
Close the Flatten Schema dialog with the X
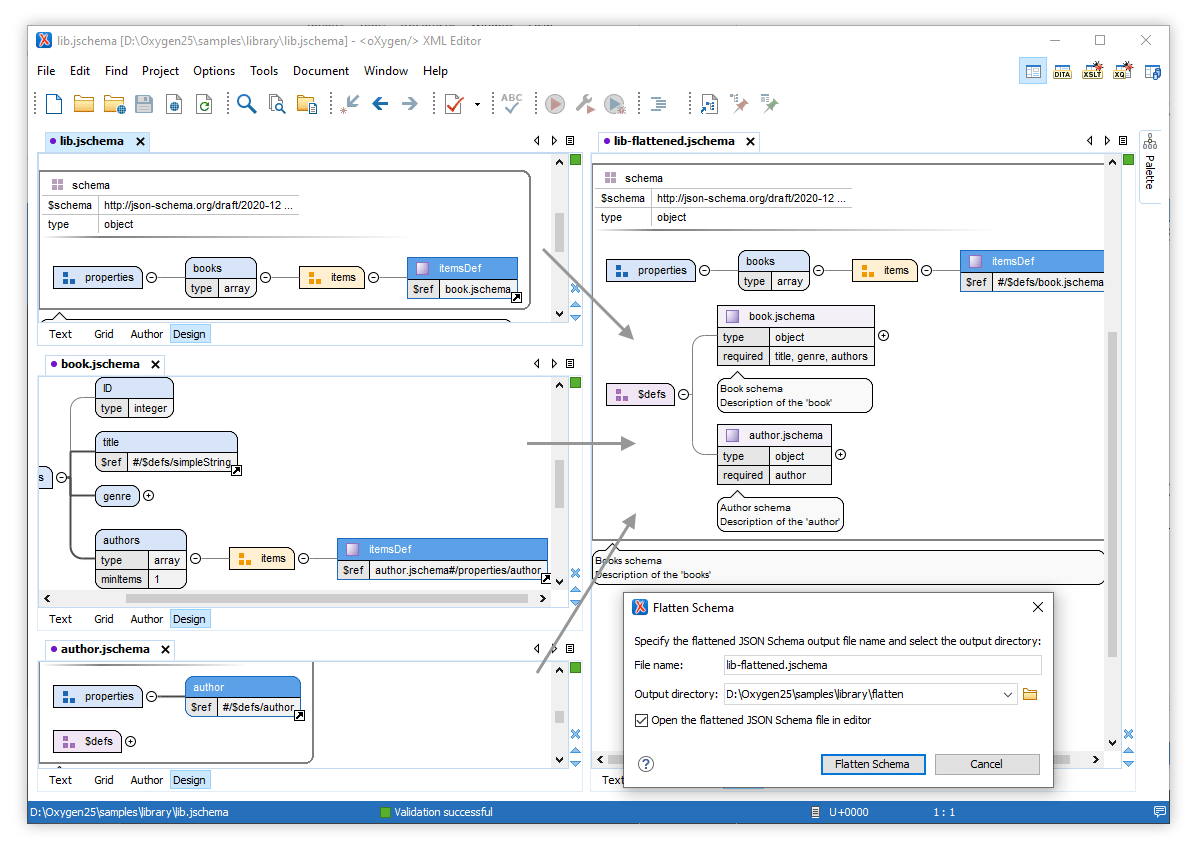pyautogui.click(x=1037, y=607)
